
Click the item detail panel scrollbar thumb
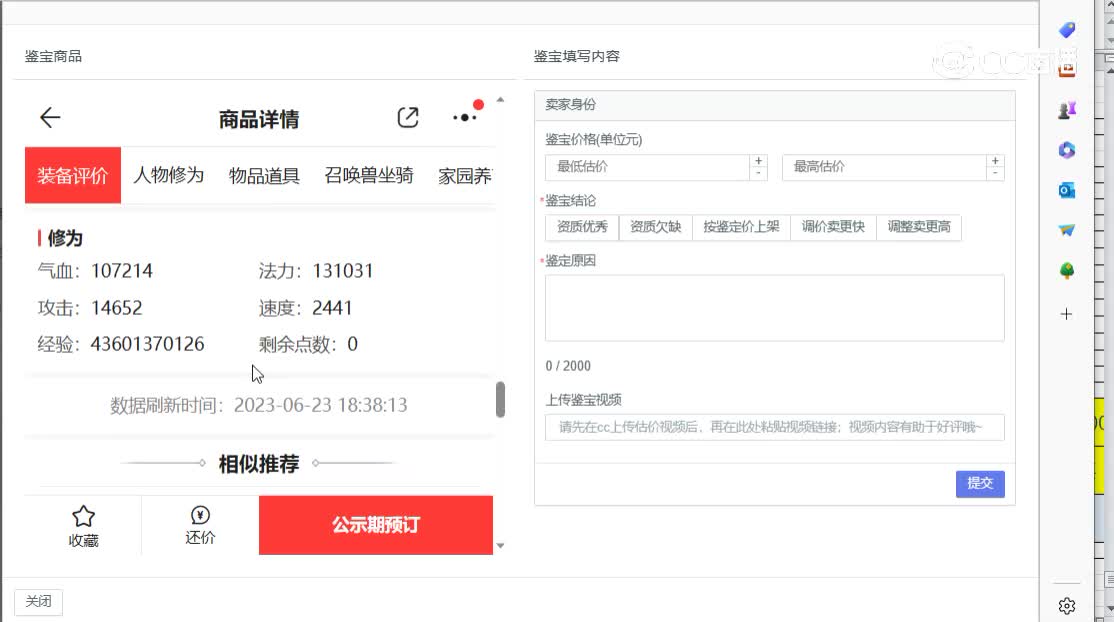coord(500,400)
